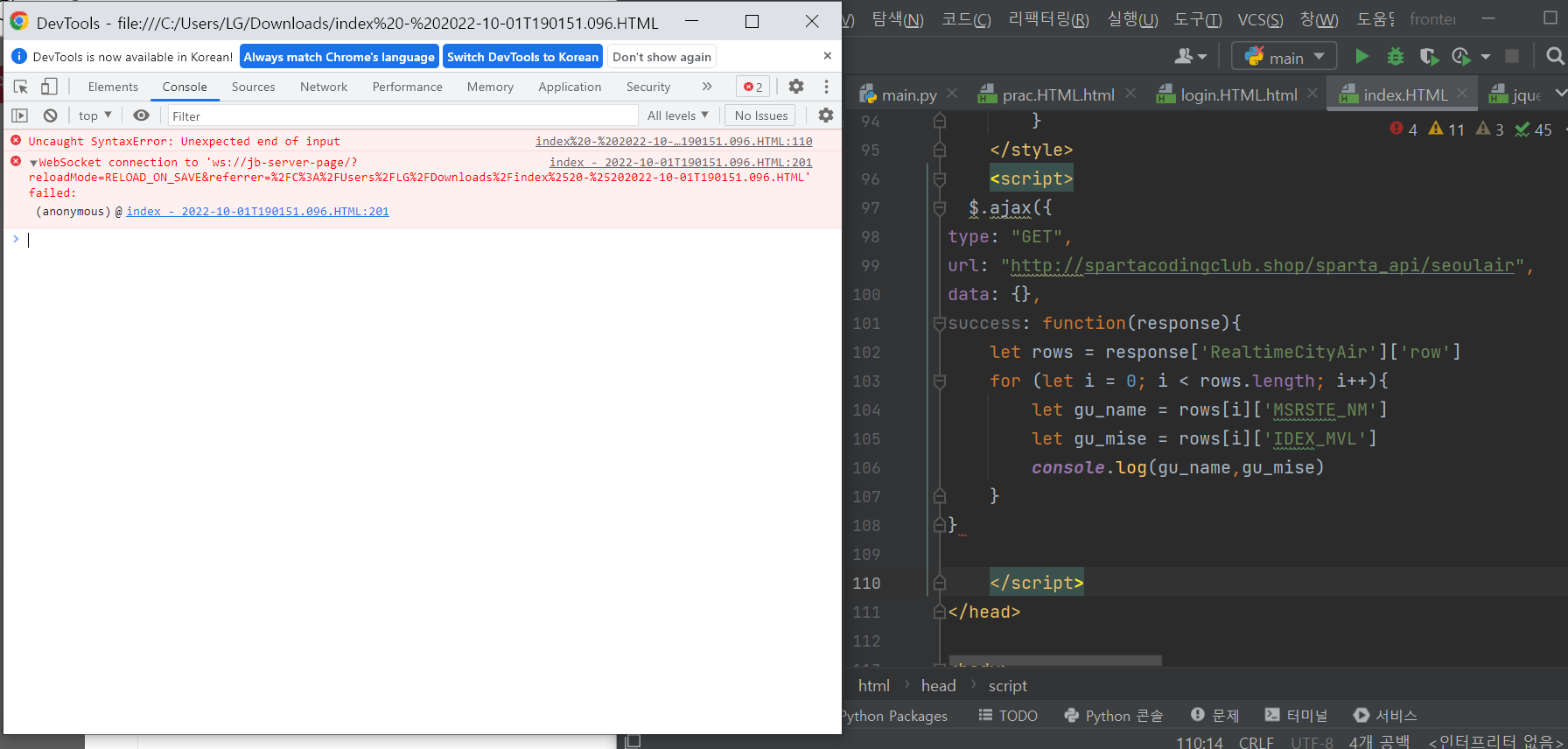The image size is (1568, 749).
Task: Open the top JavaScript context dropdown
Action: pyautogui.click(x=94, y=115)
